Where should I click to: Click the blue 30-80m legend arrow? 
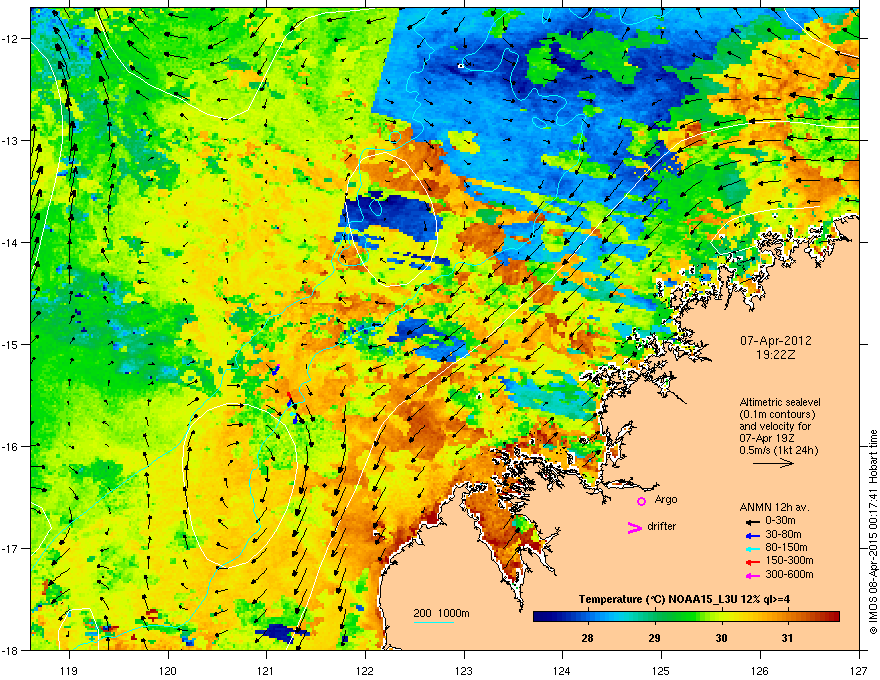click(x=753, y=535)
